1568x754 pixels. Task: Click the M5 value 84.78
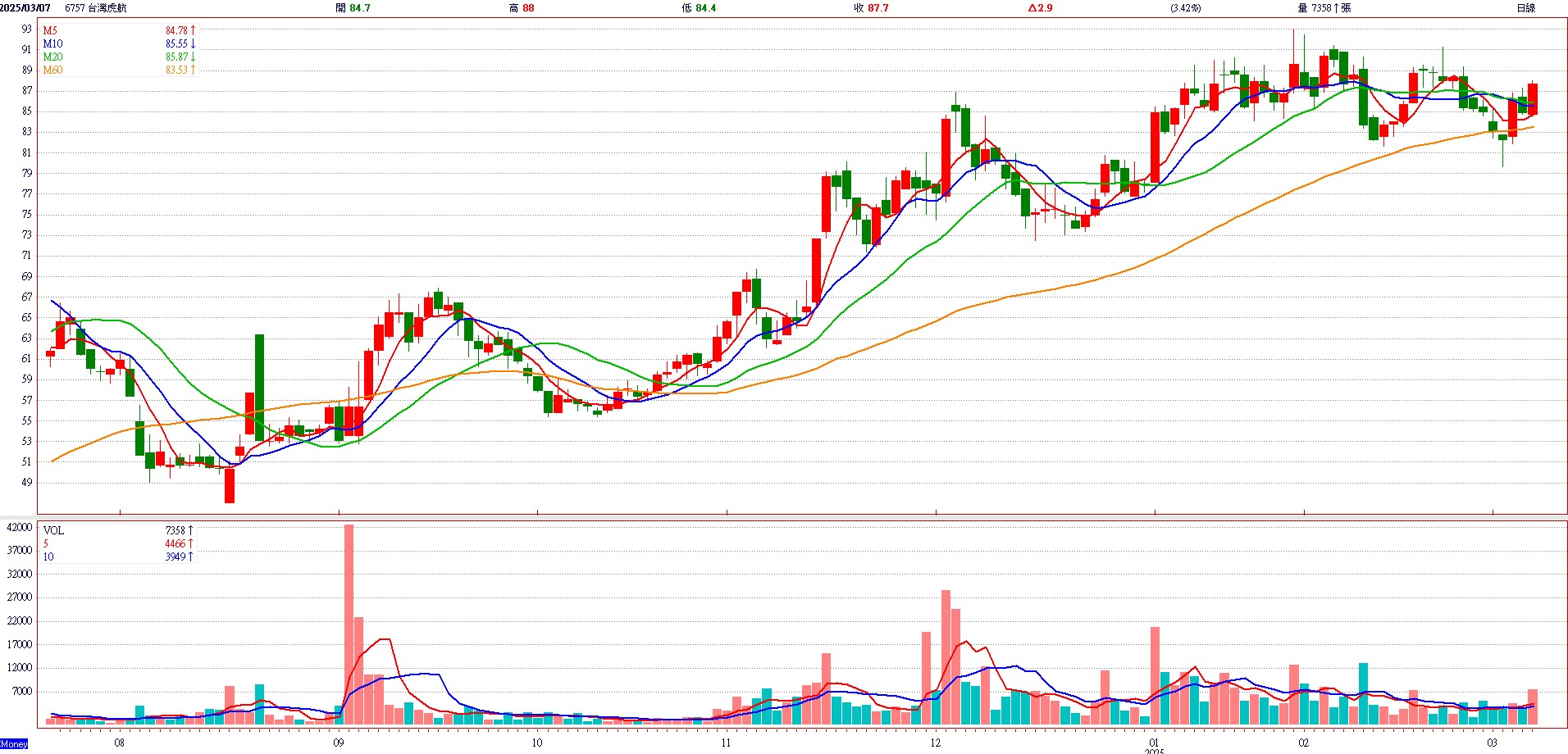click(176, 30)
